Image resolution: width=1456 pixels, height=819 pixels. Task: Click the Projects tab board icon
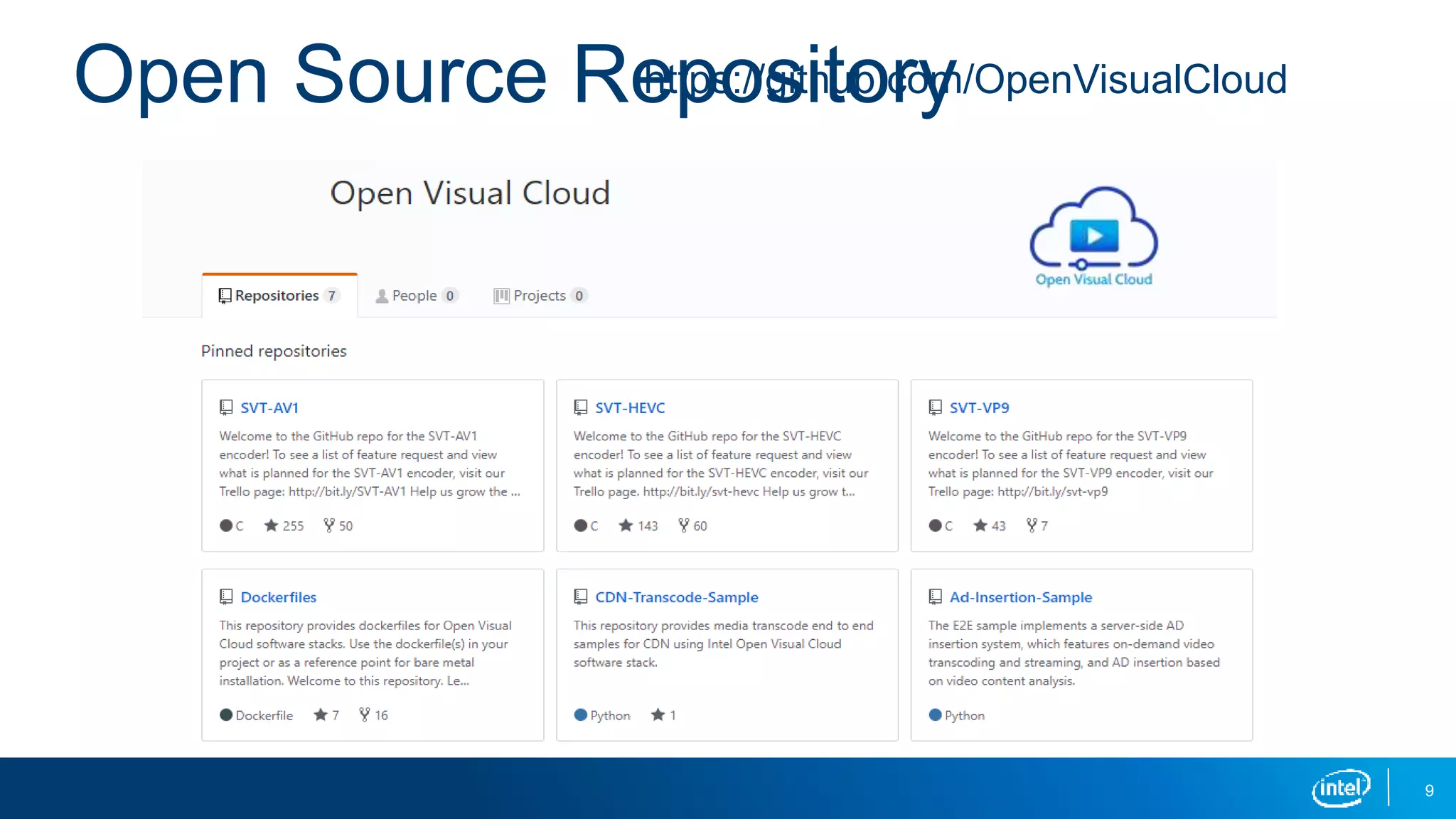pos(501,296)
